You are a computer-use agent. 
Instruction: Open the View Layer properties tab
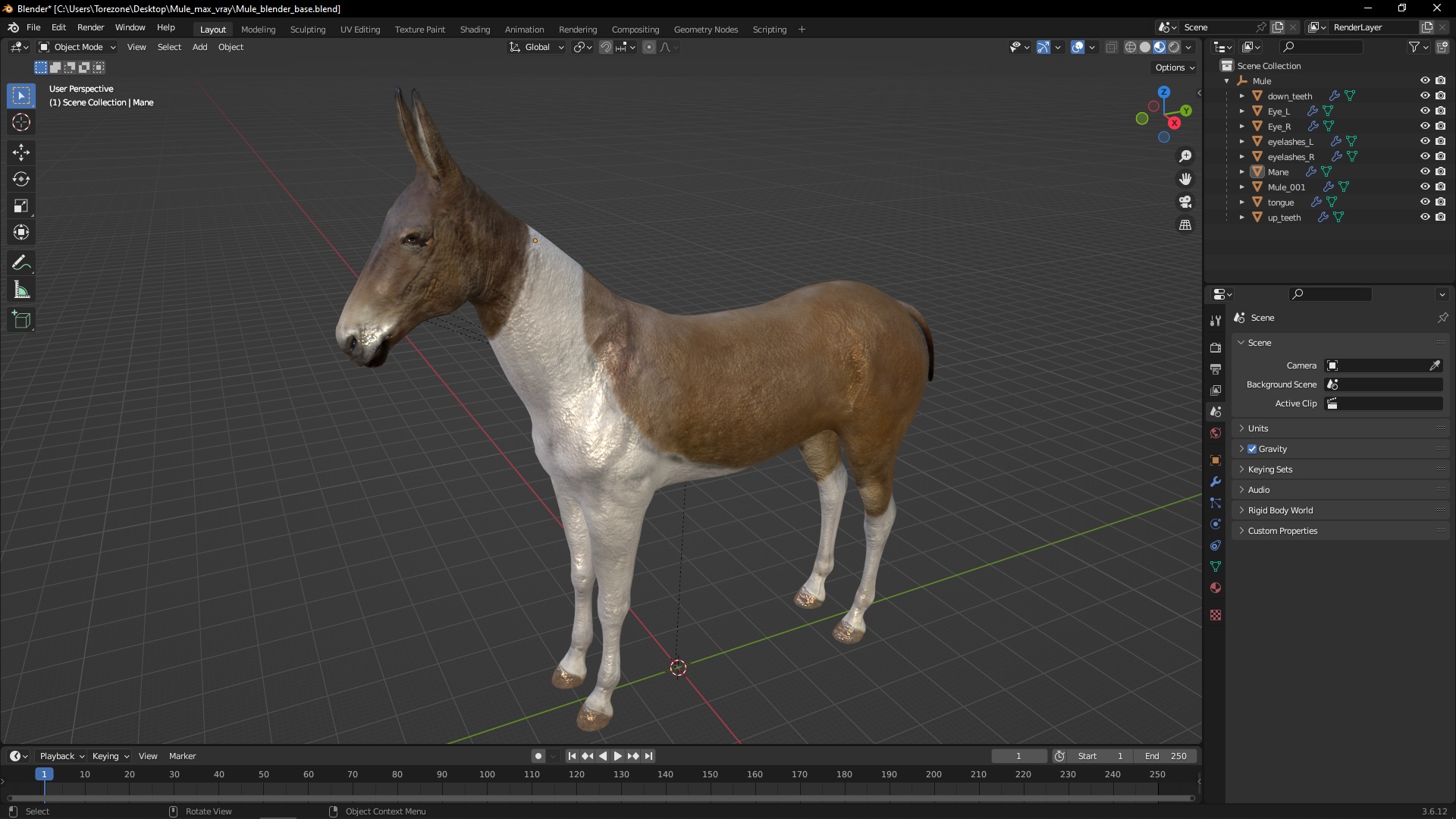tap(1216, 390)
